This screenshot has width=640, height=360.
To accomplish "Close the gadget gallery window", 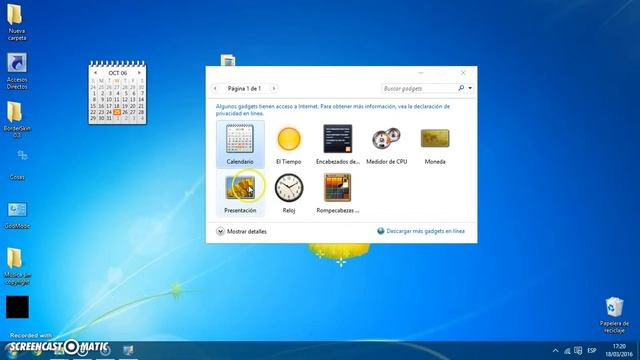I will [x=463, y=73].
